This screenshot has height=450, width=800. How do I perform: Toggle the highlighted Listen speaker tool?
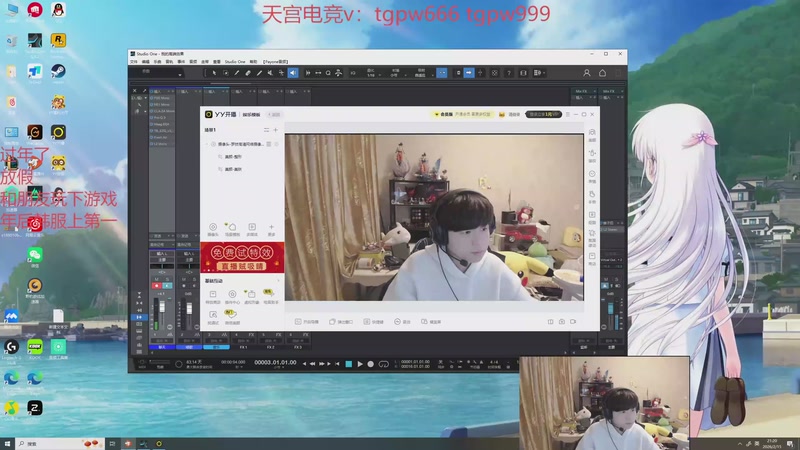[293, 73]
